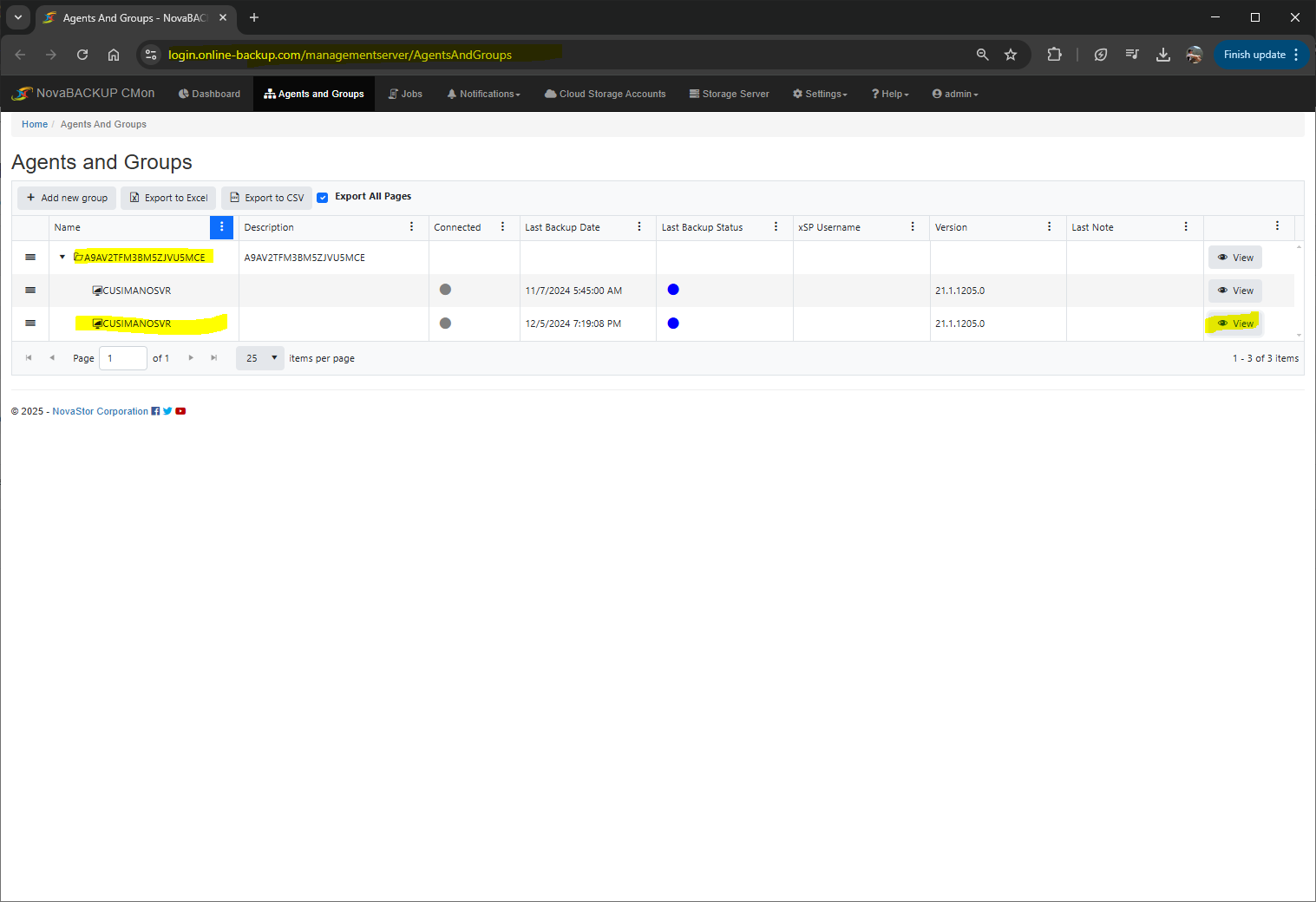The image size is (1316, 902).
Task: Select the Agents and Groups nav tab
Action: click(x=314, y=94)
